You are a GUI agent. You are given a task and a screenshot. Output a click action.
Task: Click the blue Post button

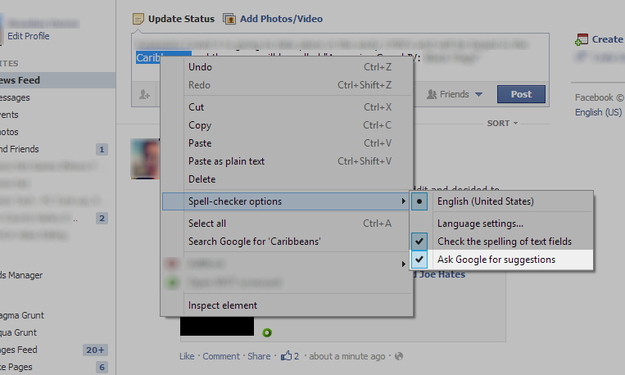521,94
